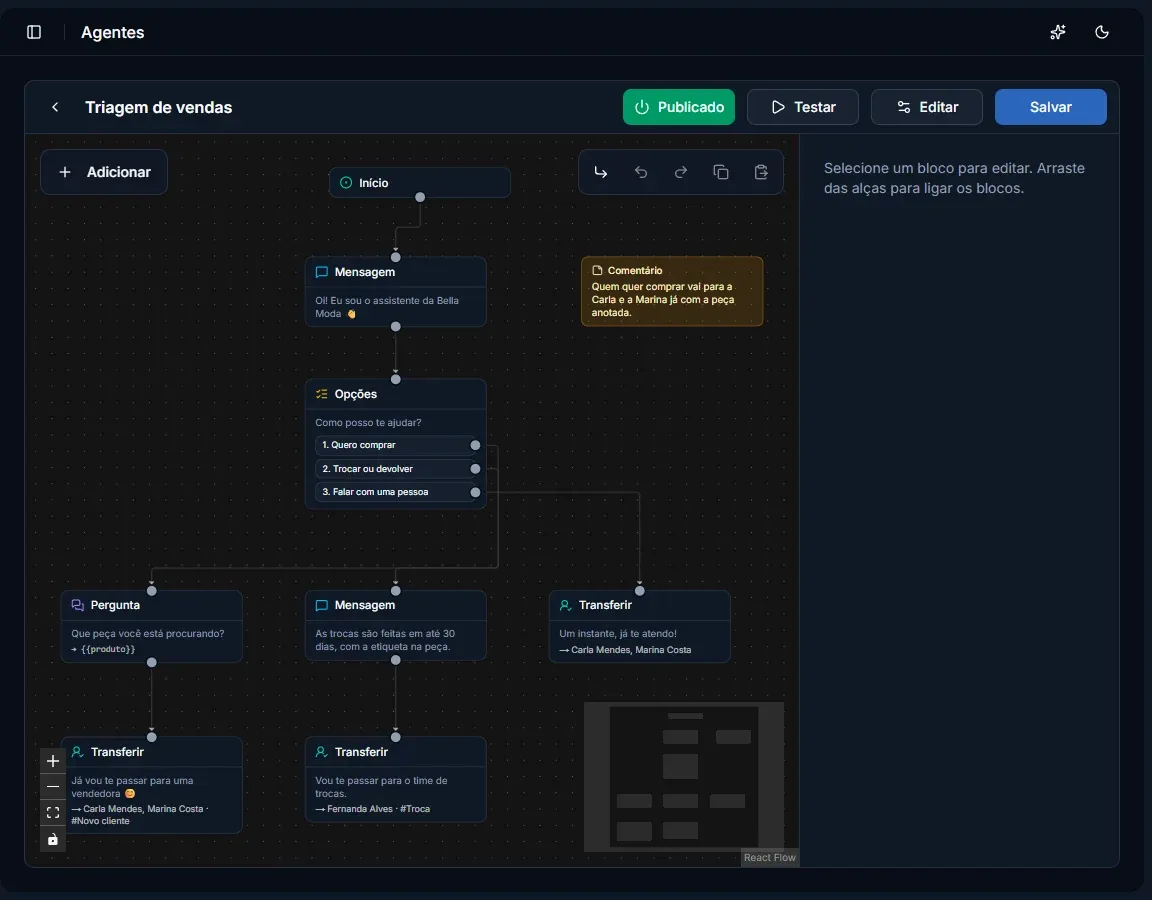Click the Início circle icon
Screen dimensions: 1152x900
pyautogui.click(x=346, y=182)
